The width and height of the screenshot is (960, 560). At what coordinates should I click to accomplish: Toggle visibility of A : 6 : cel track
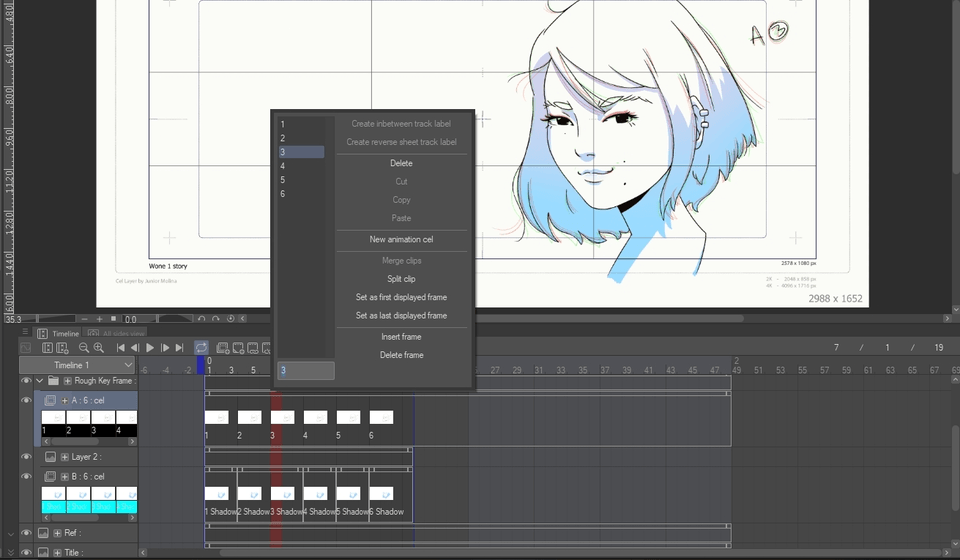point(26,400)
